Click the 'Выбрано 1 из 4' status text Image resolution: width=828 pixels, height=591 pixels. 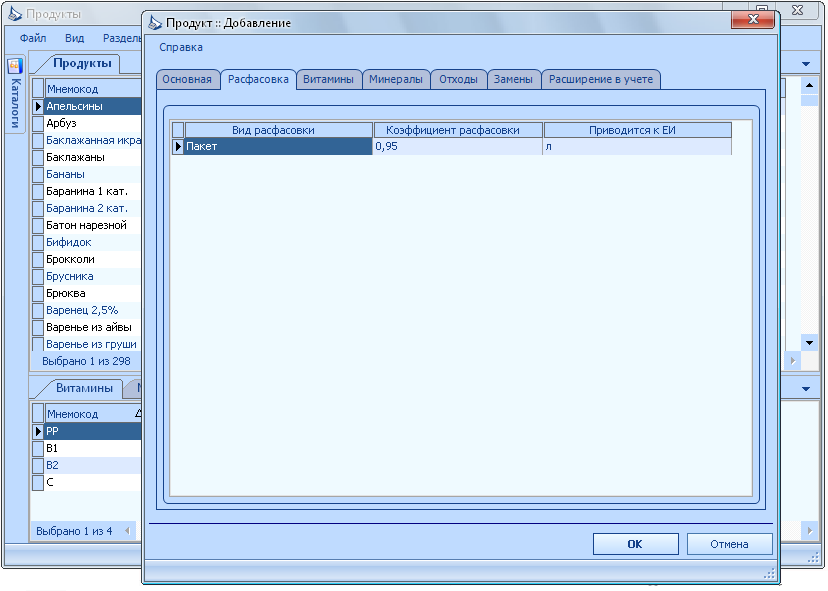point(74,531)
